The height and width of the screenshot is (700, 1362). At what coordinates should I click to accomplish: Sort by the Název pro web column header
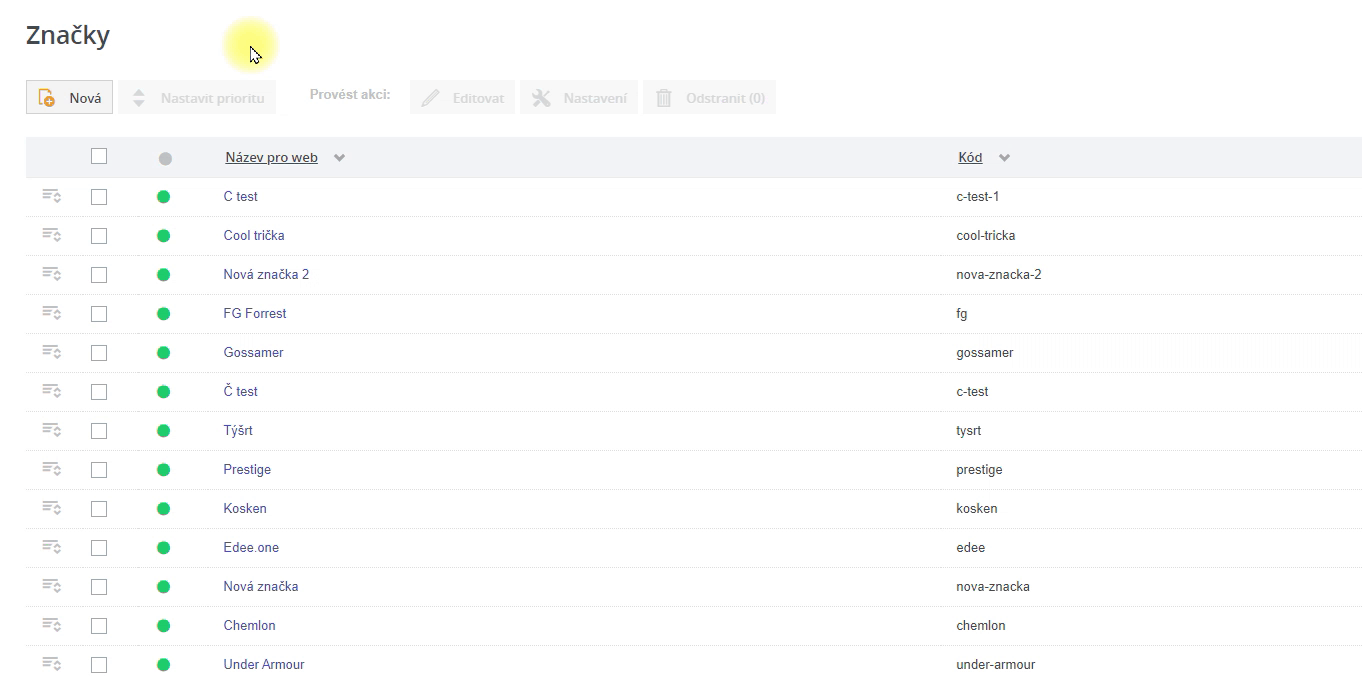[271, 158]
